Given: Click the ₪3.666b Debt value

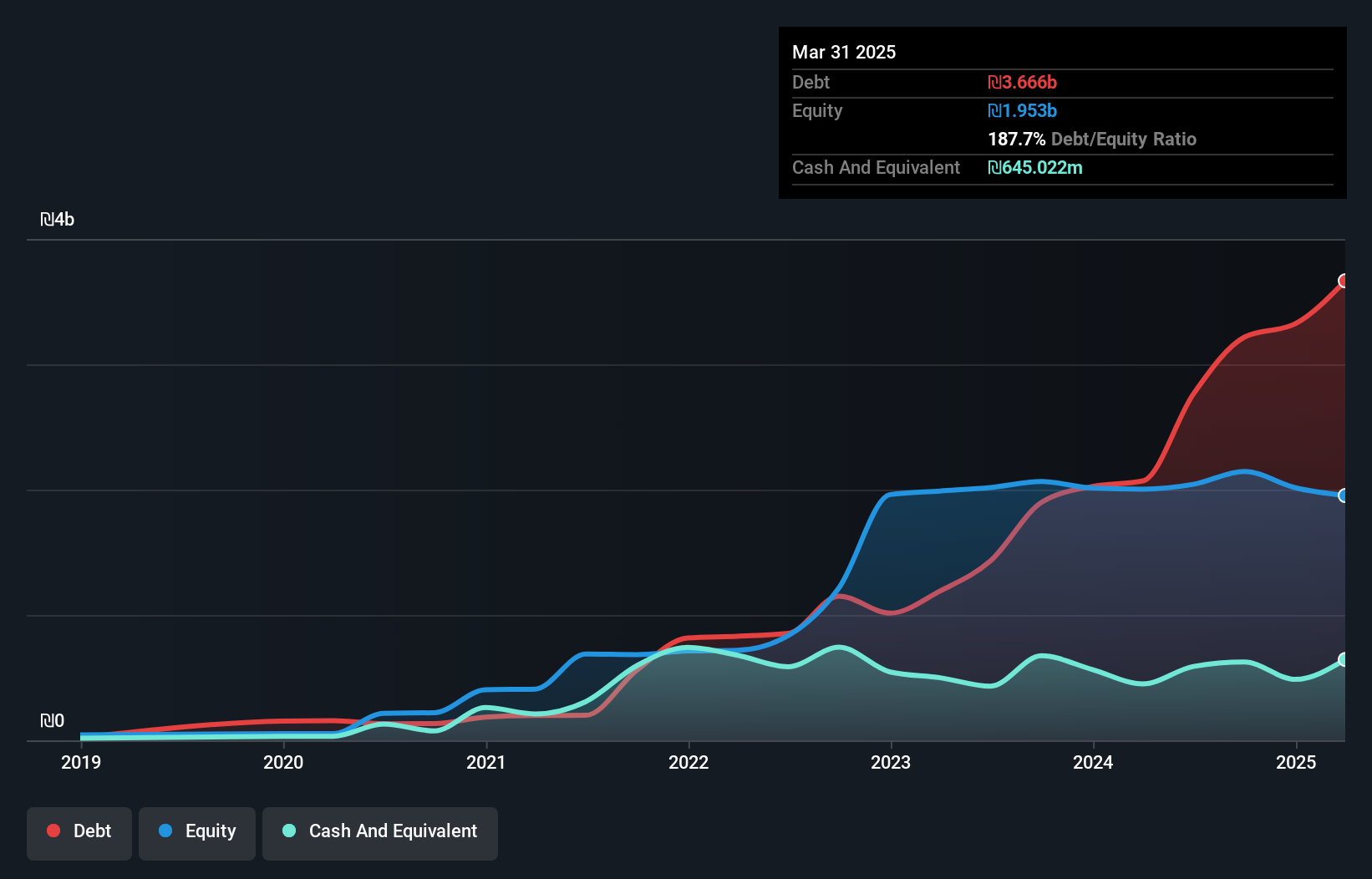Looking at the screenshot, I should pyautogui.click(x=1021, y=82).
